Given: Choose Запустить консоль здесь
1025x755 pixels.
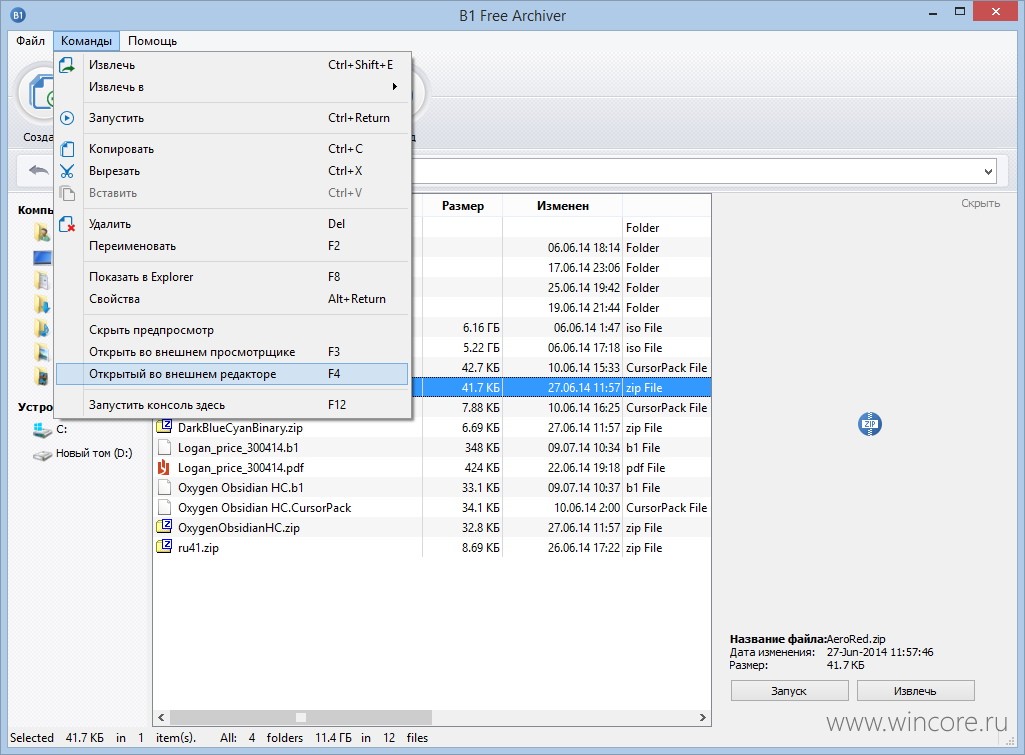Looking at the screenshot, I should pos(232,405).
